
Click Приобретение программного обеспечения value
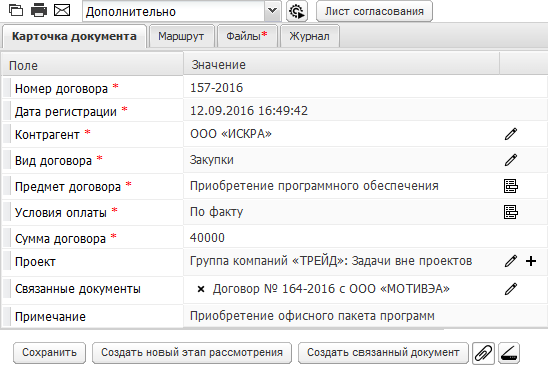point(314,186)
